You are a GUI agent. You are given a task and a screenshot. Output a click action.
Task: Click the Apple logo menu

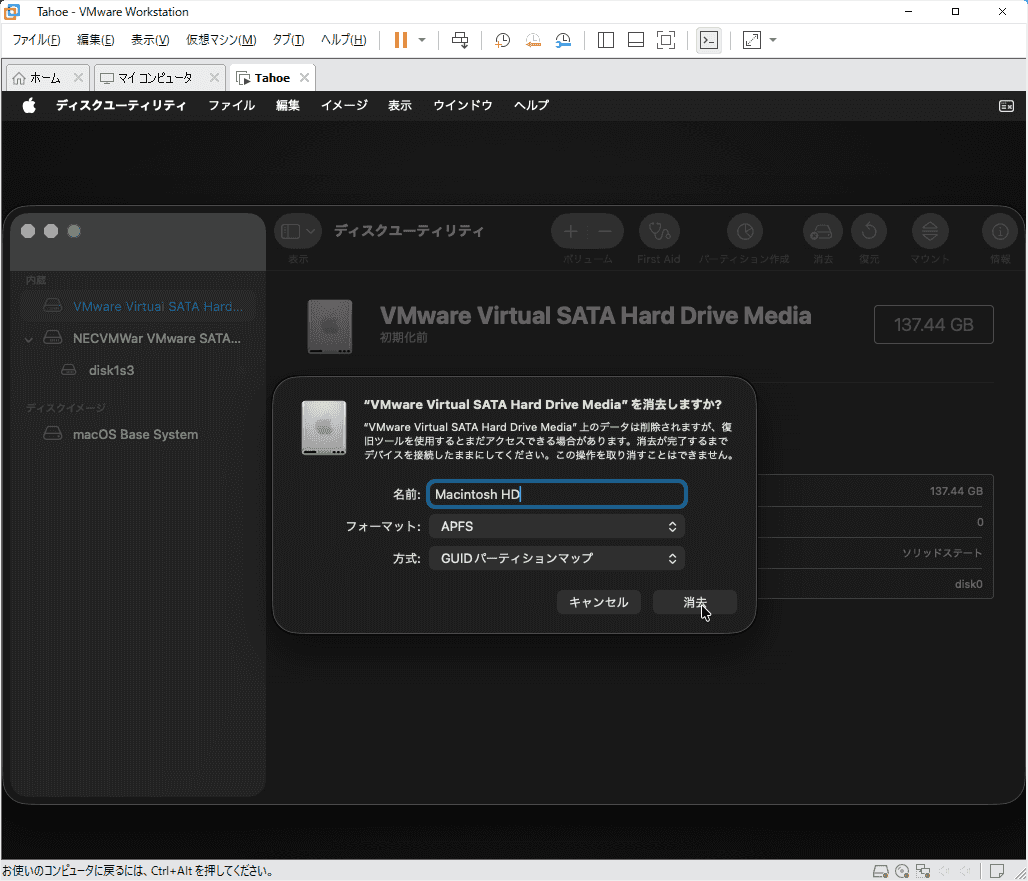pos(29,105)
